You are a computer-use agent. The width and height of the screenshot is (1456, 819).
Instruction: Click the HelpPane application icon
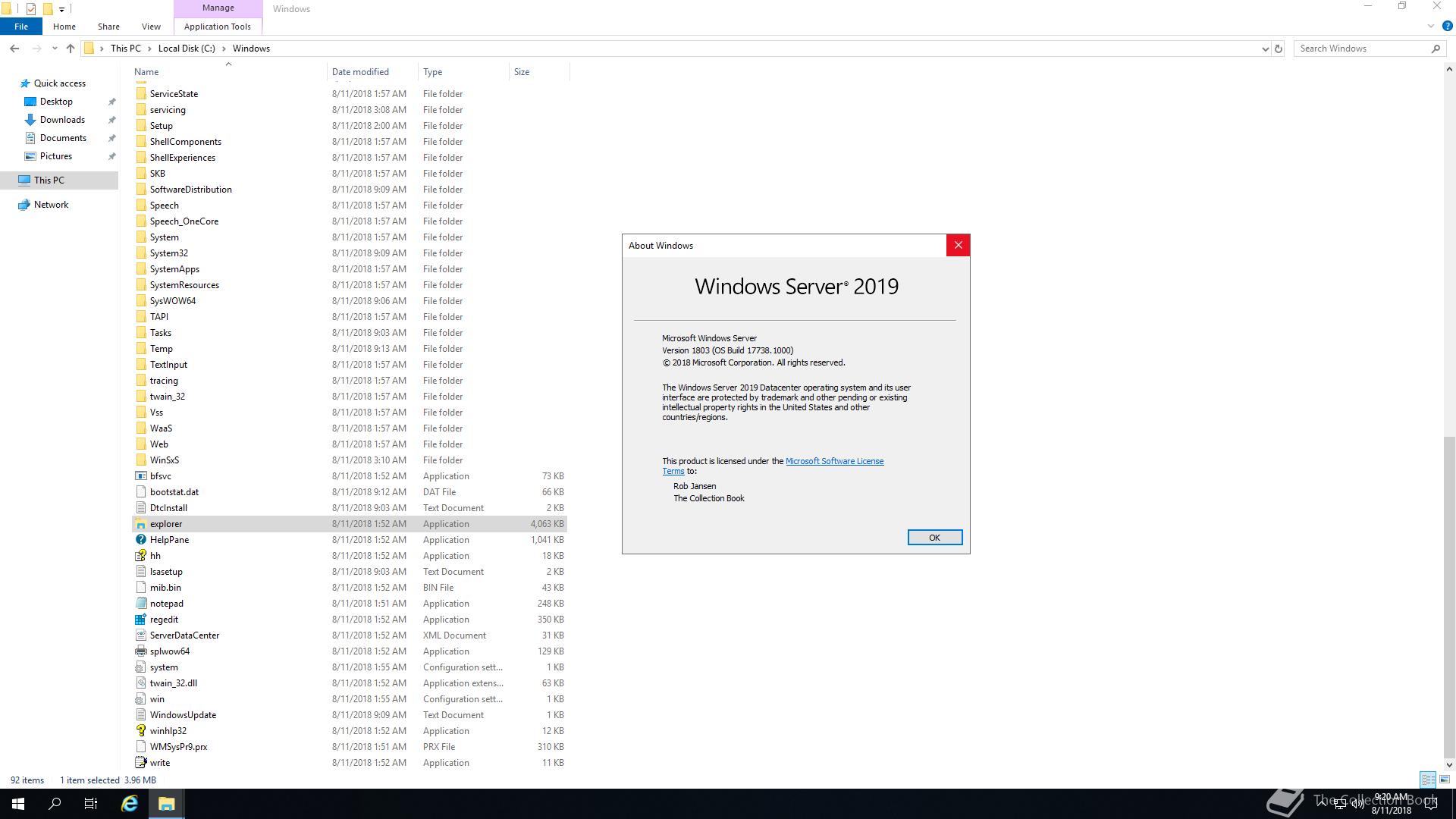(140, 540)
